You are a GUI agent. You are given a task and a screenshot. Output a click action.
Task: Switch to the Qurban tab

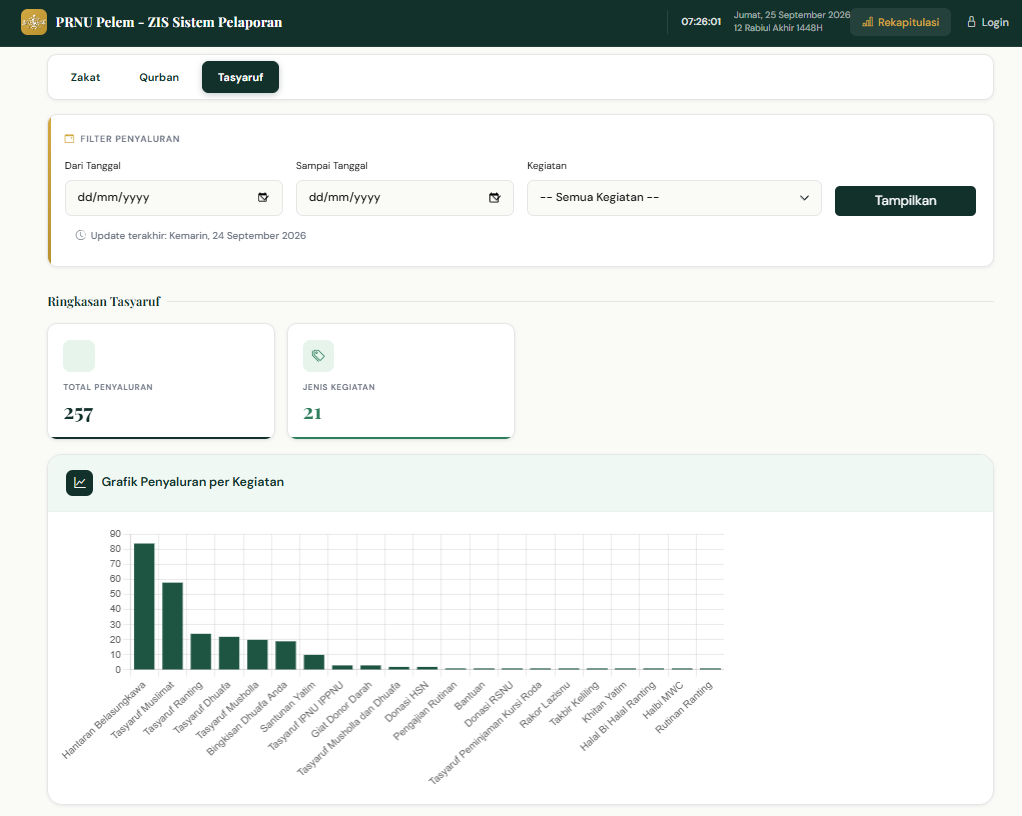[x=159, y=77]
